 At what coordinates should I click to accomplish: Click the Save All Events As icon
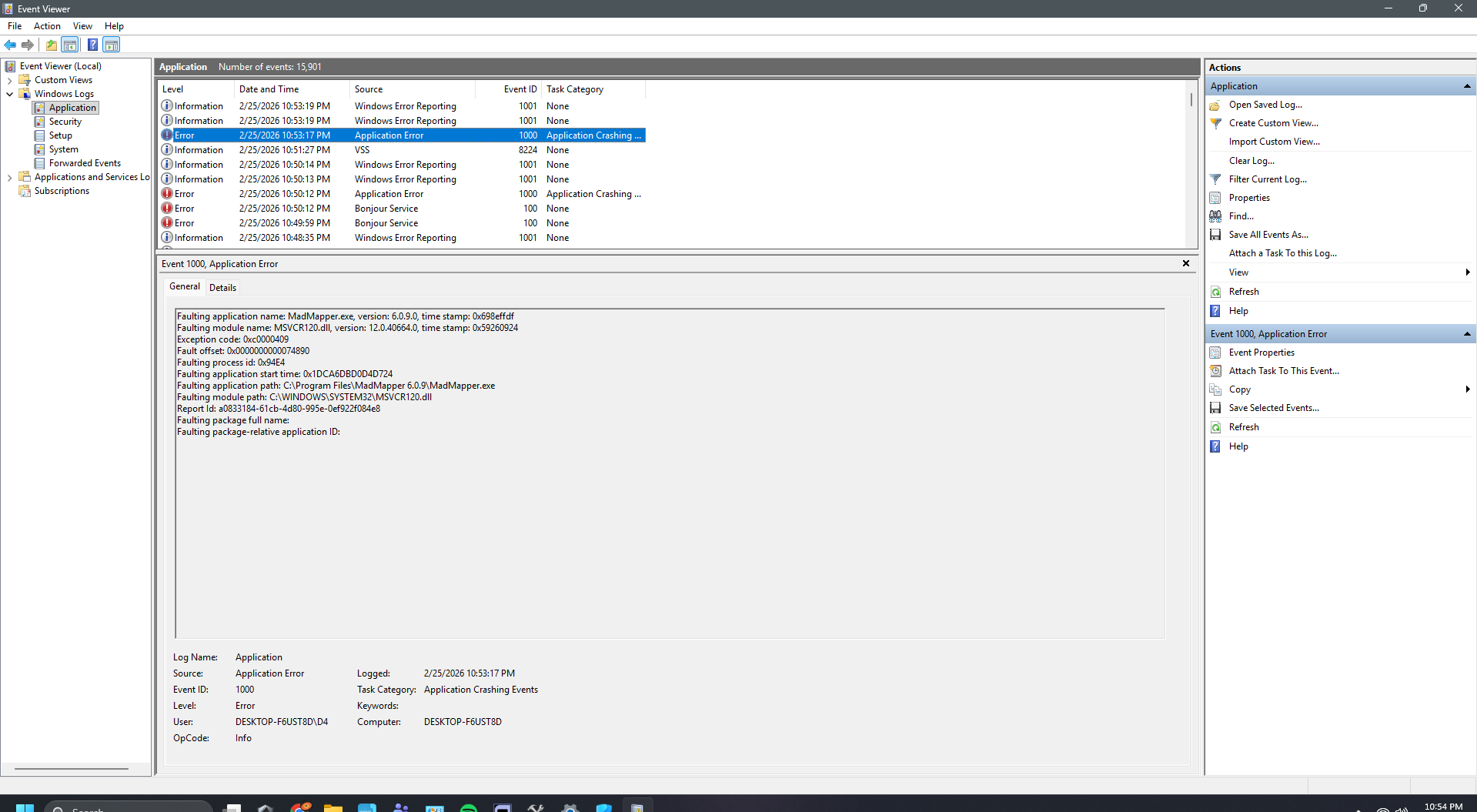coord(1216,234)
